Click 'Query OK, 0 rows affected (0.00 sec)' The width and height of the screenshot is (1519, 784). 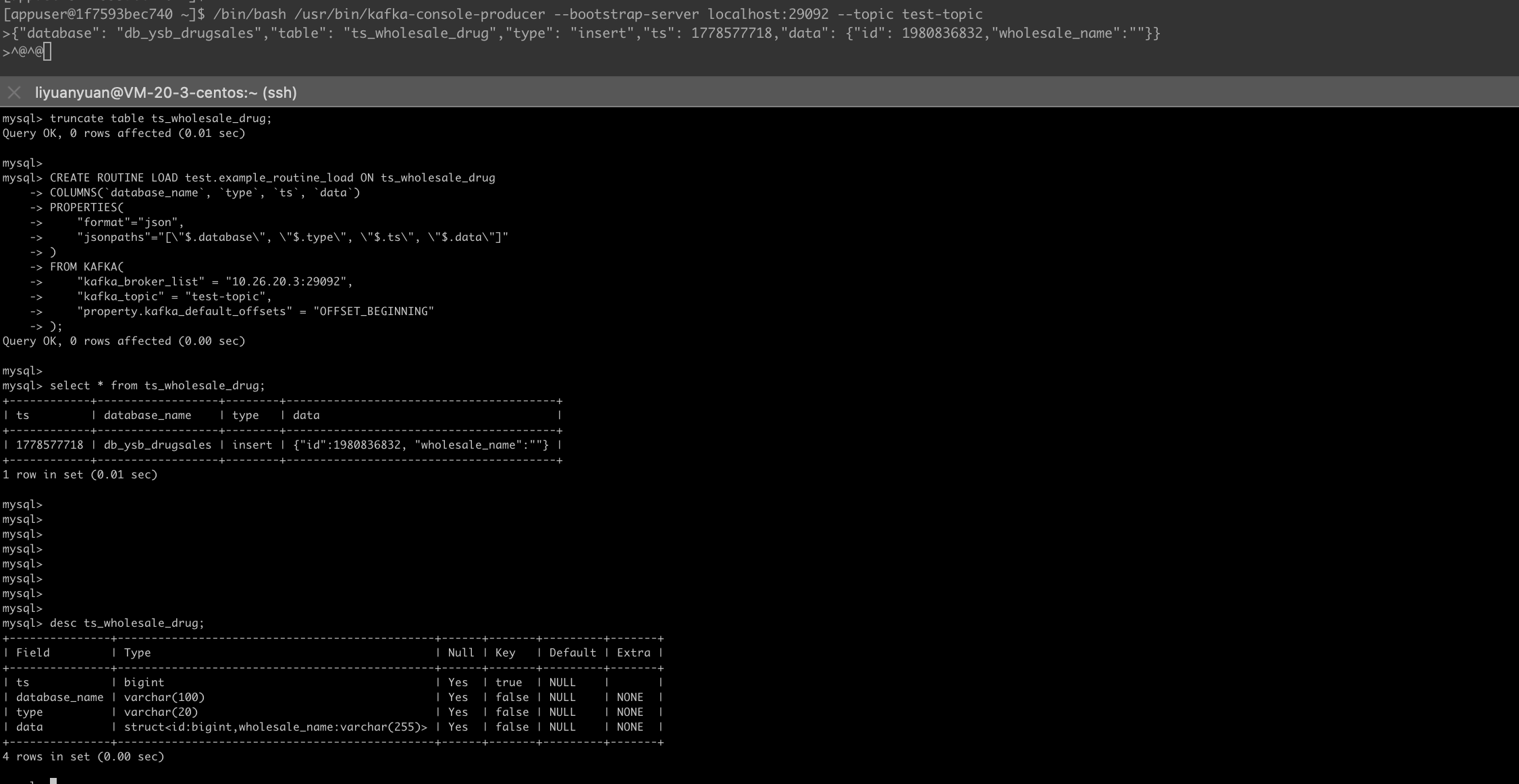(124, 341)
